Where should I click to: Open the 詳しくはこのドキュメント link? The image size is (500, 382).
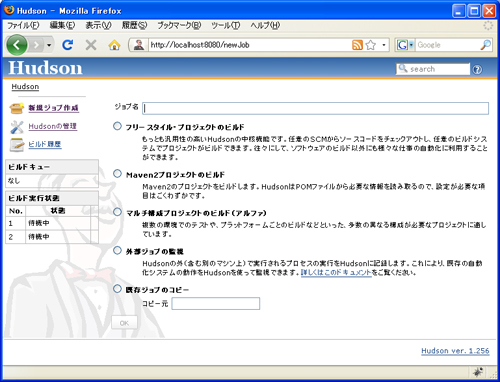click(x=336, y=272)
